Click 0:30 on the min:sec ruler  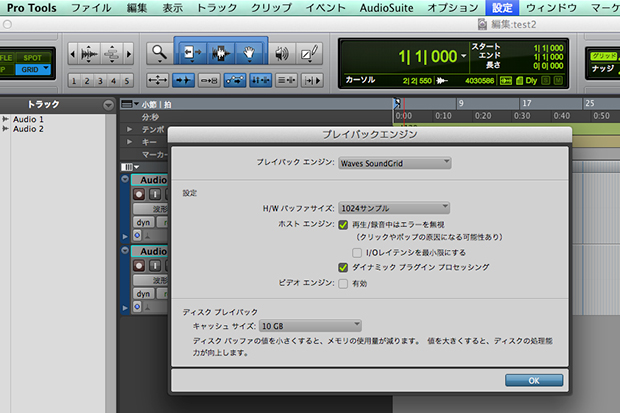(x=522, y=116)
